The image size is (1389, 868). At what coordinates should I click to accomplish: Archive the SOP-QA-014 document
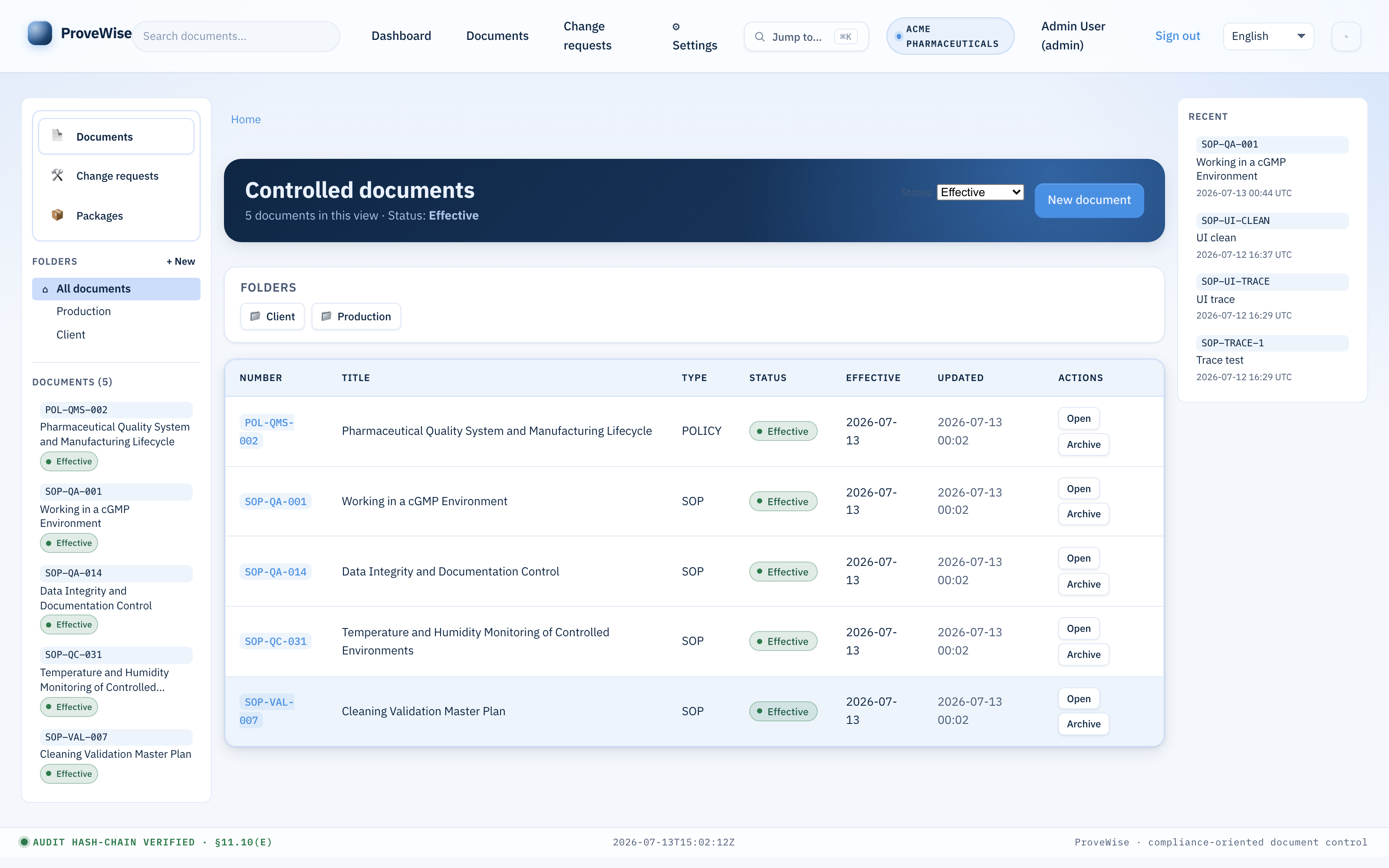(1084, 584)
